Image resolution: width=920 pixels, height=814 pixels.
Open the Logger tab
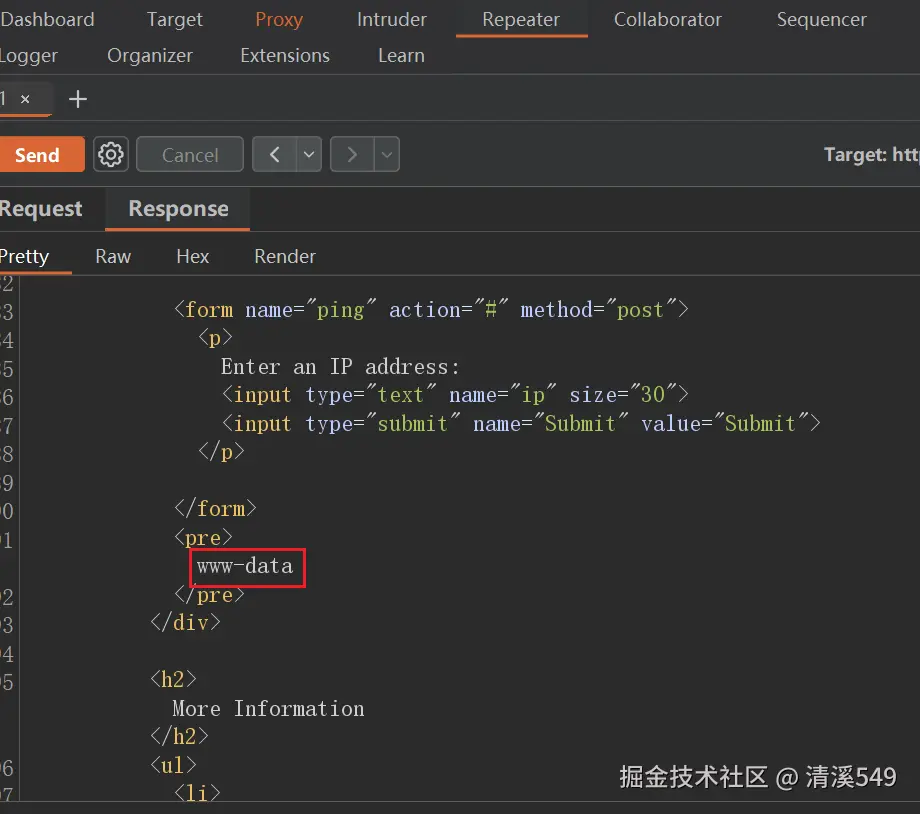pos(28,56)
